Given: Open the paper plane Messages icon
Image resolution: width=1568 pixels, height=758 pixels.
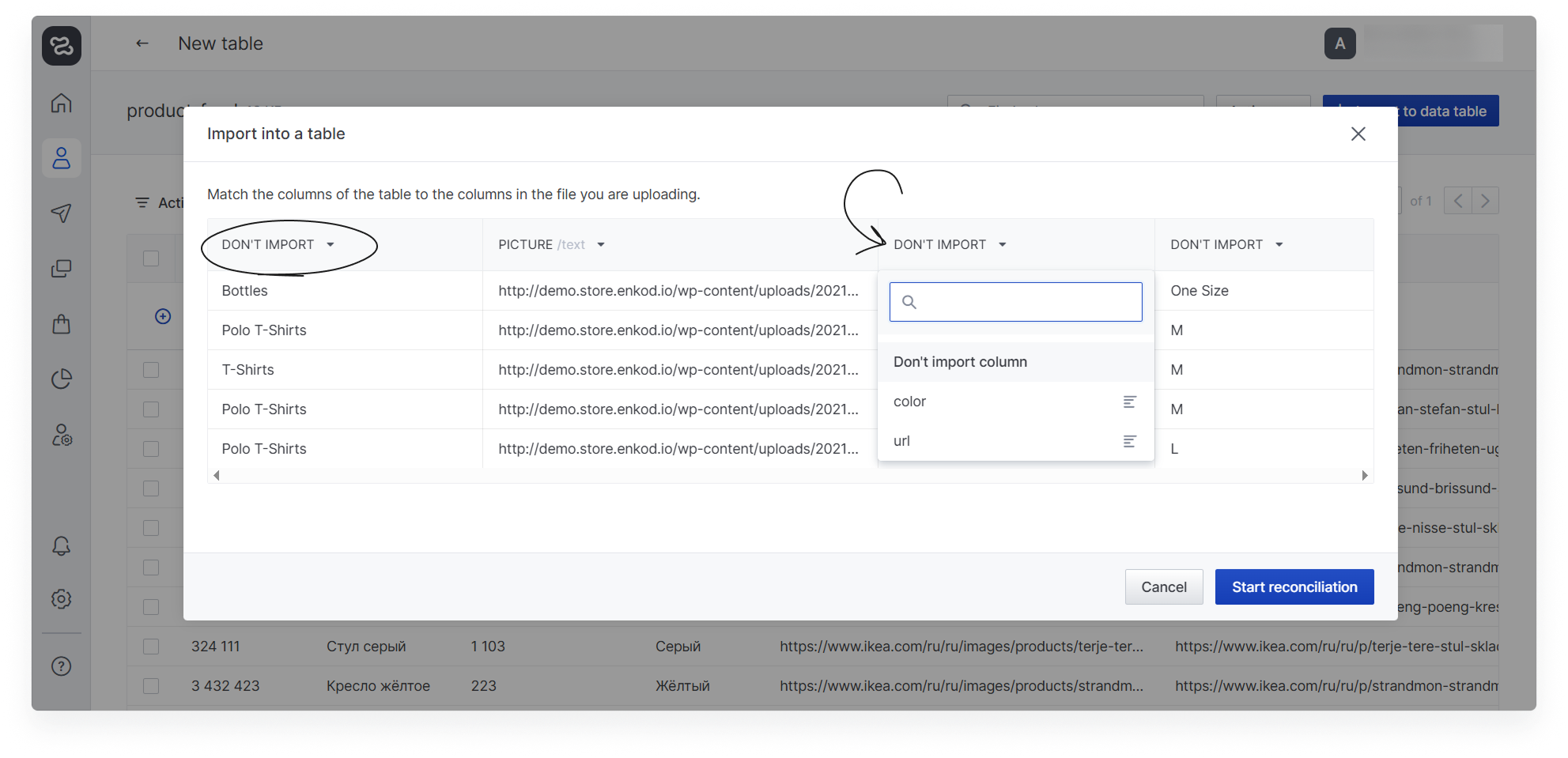Looking at the screenshot, I should [62, 213].
